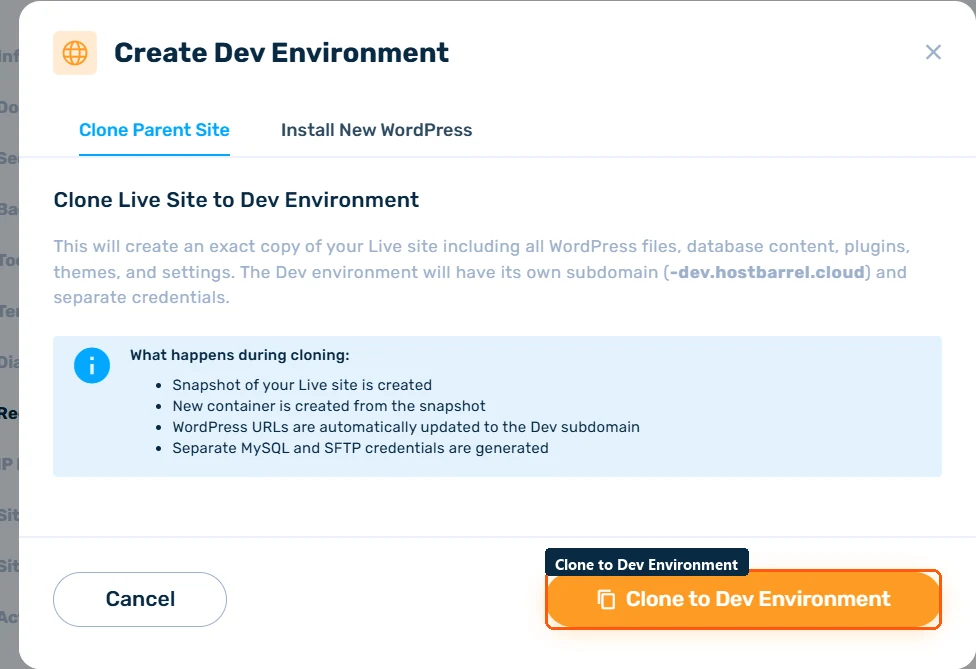Image resolution: width=976 pixels, height=669 pixels.
Task: Click the orange globe icon beside the title
Action: point(75,53)
